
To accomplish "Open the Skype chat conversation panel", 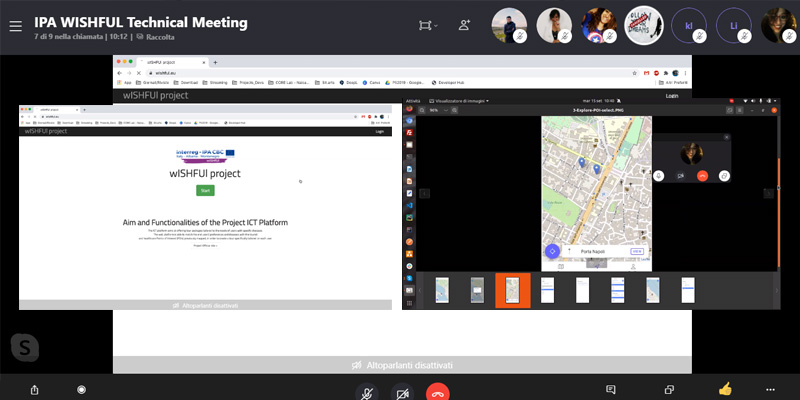I will (x=610, y=390).
